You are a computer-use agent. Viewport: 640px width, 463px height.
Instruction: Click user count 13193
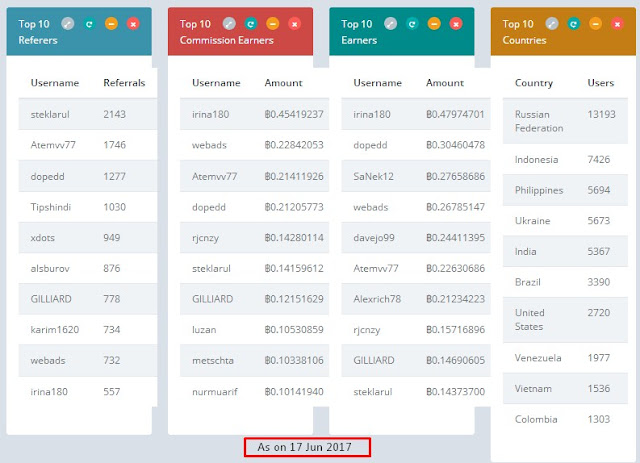tap(601, 114)
